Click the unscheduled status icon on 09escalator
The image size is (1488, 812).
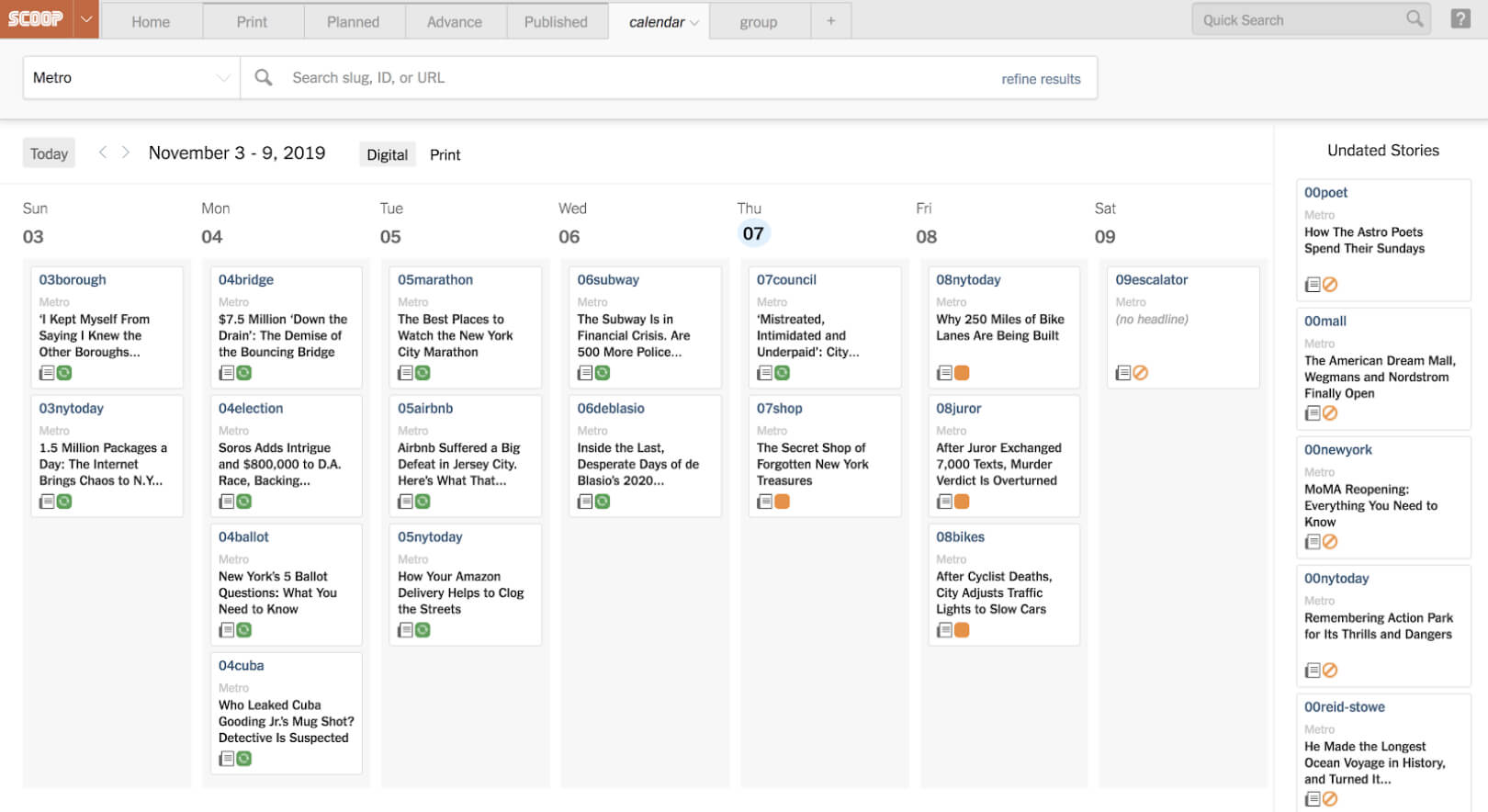coord(1141,373)
